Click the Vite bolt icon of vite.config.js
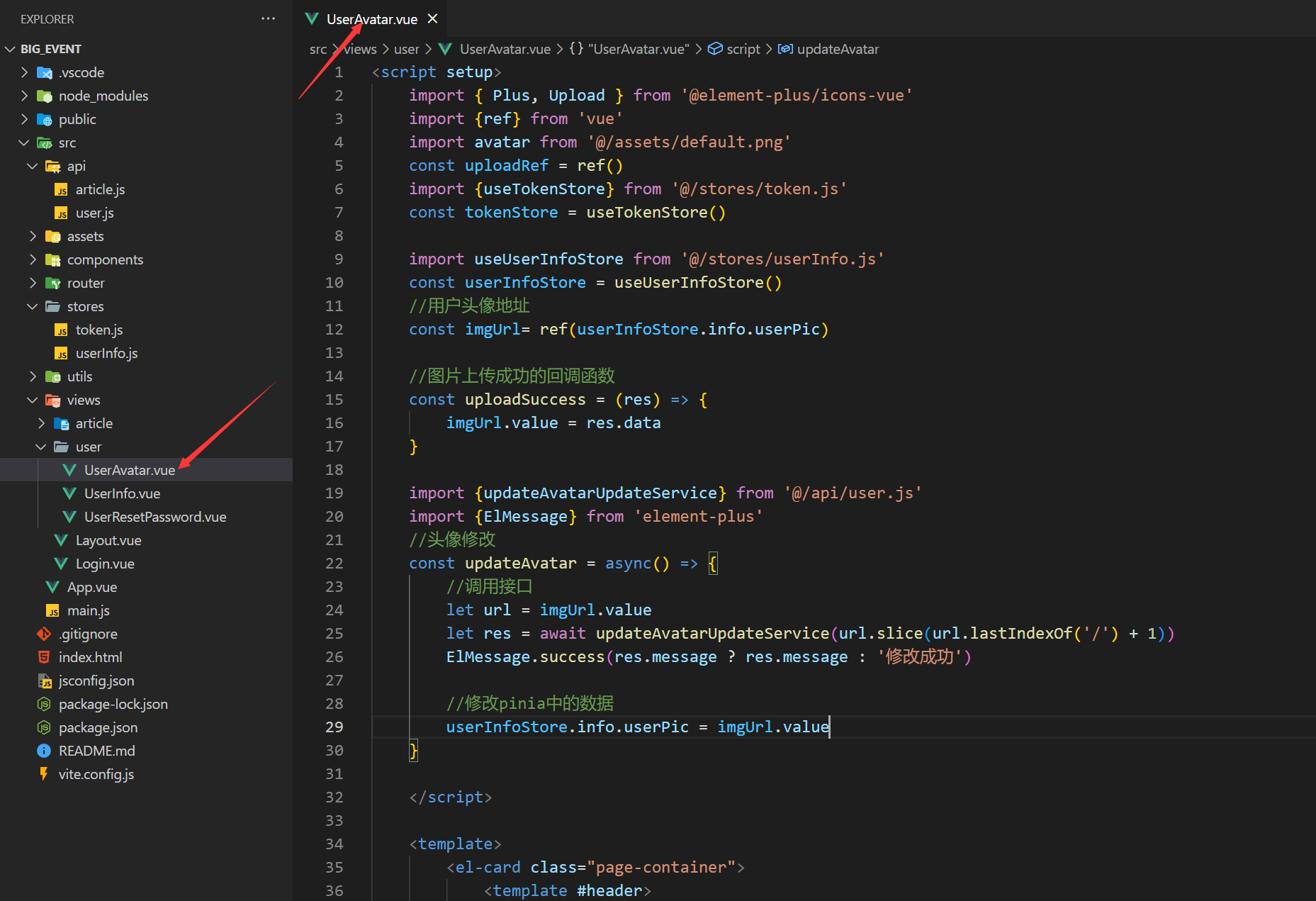Viewport: 1316px width, 901px height. (x=44, y=774)
